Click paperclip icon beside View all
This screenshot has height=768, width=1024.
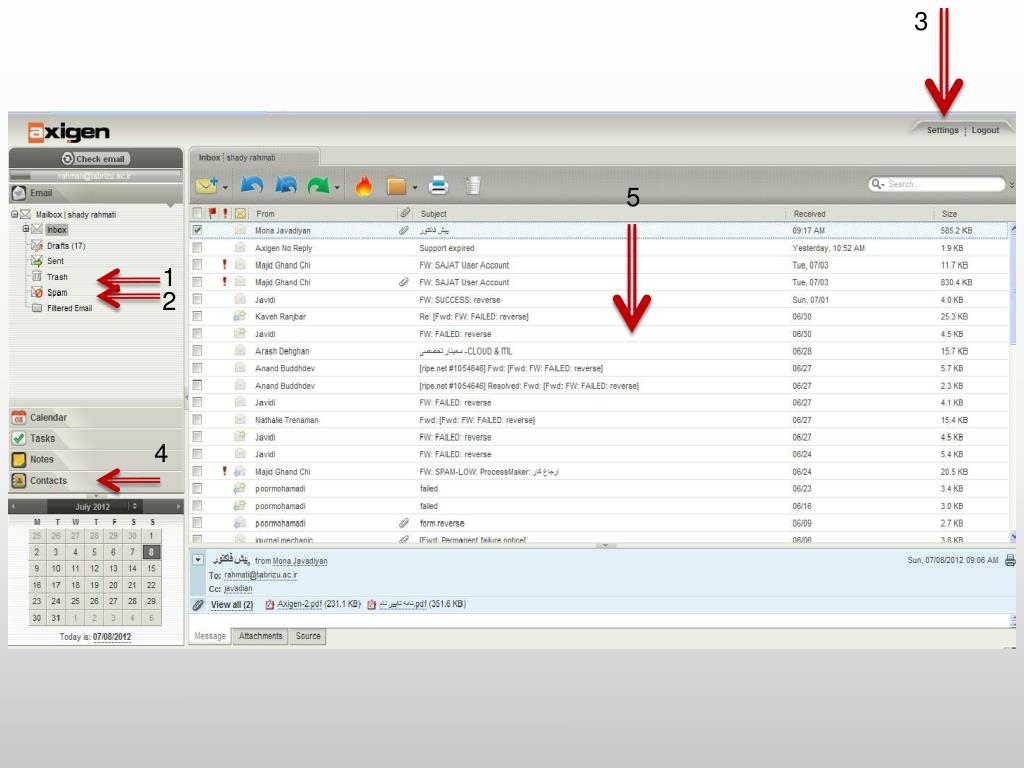[198, 605]
